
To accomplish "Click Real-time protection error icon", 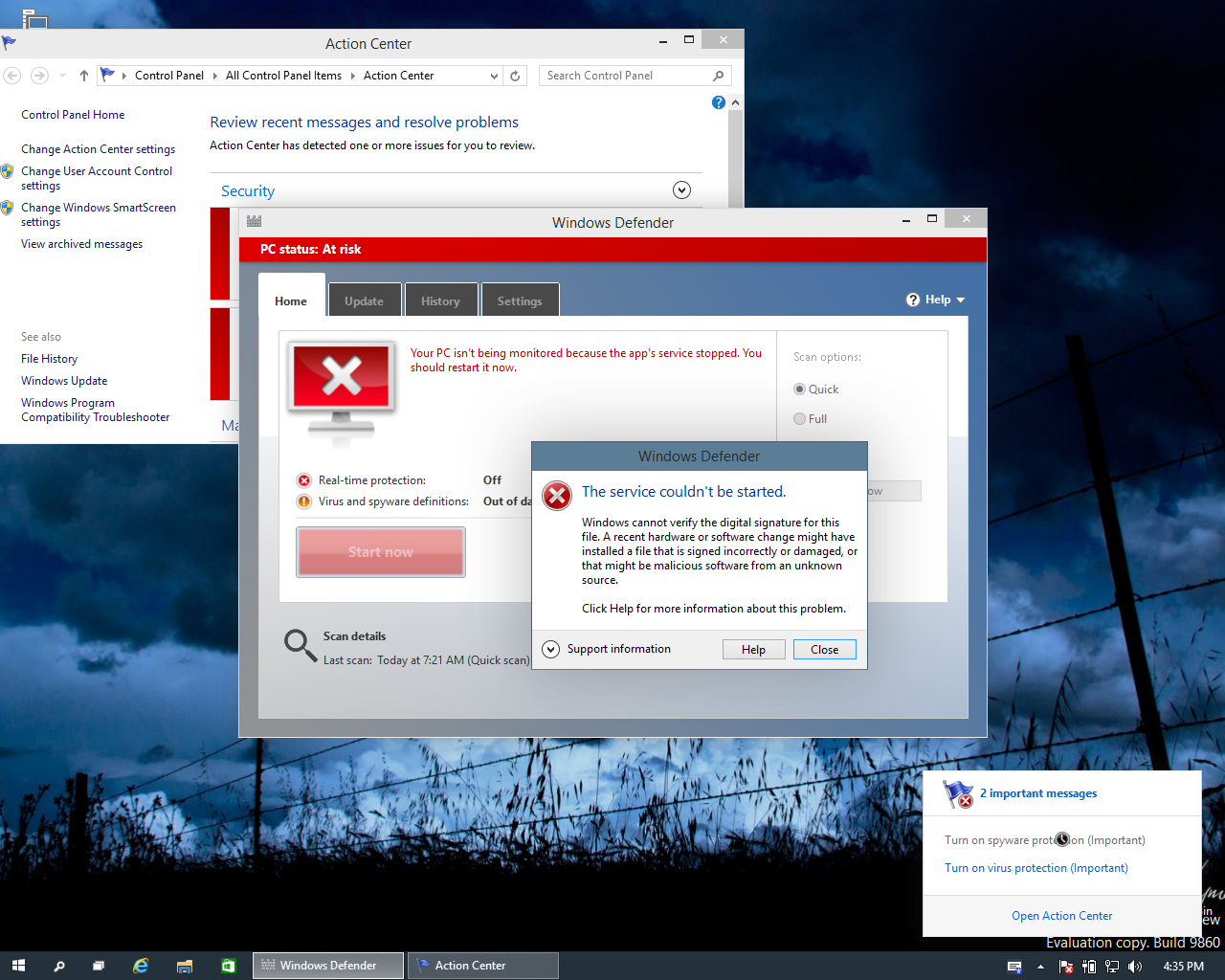I will (304, 480).
